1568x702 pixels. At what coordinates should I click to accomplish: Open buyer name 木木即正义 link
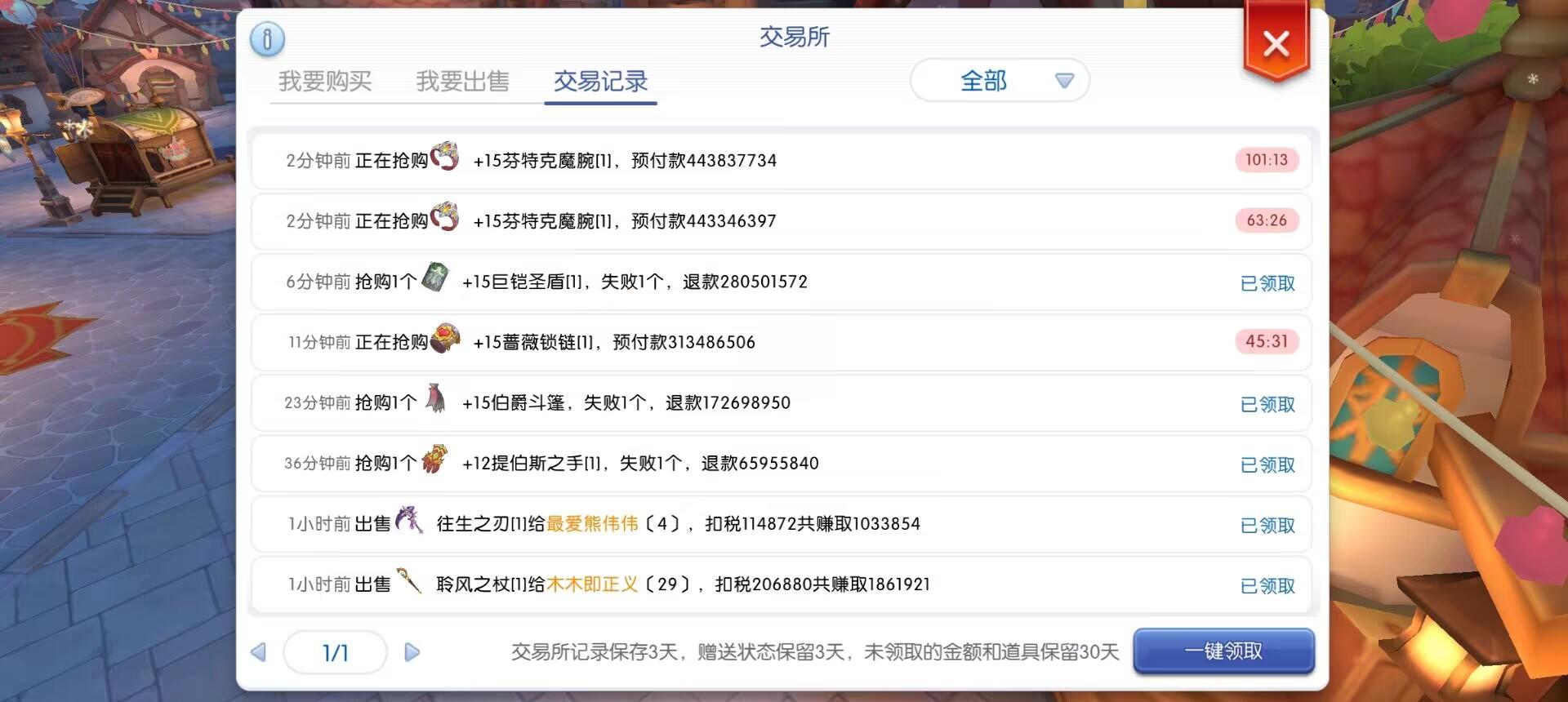[593, 584]
